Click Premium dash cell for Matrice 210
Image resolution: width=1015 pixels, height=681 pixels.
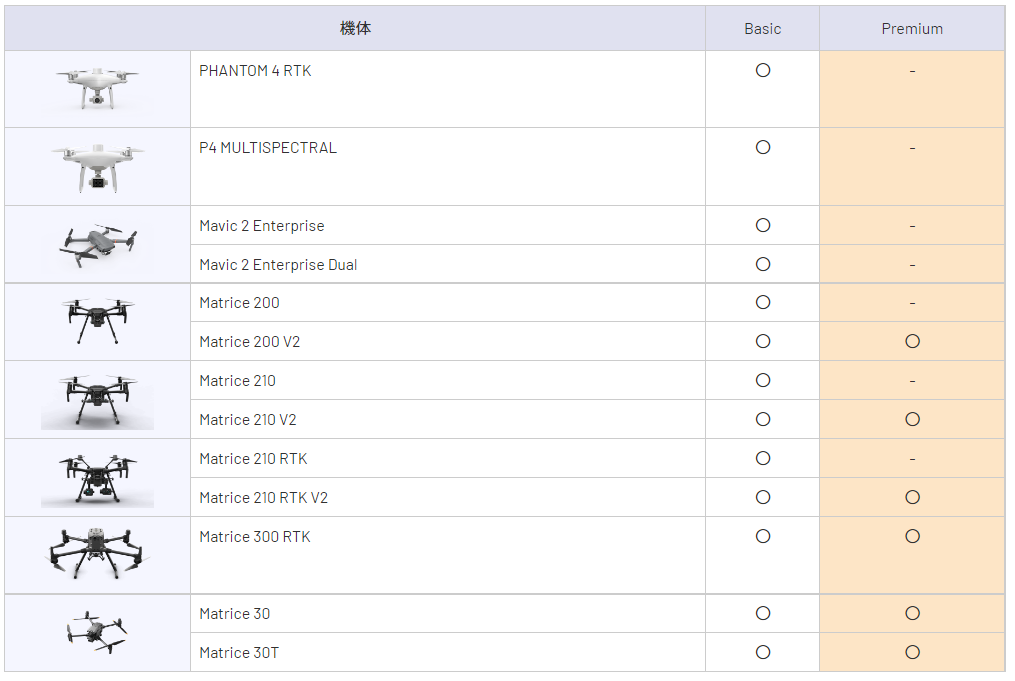click(912, 381)
